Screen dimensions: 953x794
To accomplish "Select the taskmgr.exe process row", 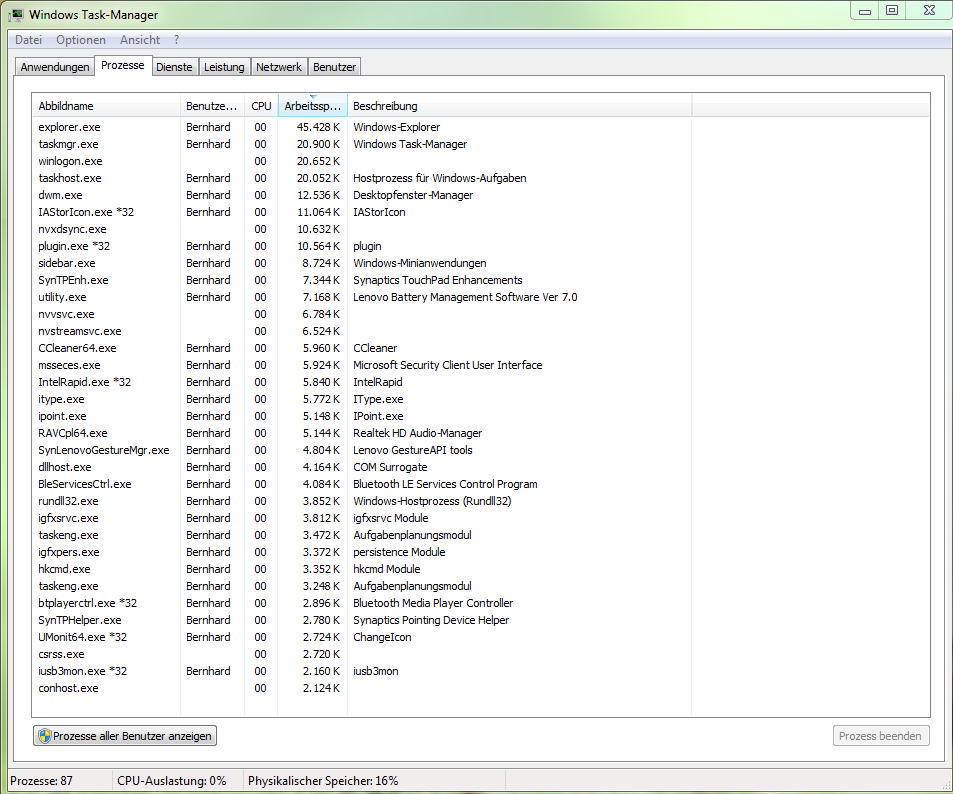I will click(362, 144).
